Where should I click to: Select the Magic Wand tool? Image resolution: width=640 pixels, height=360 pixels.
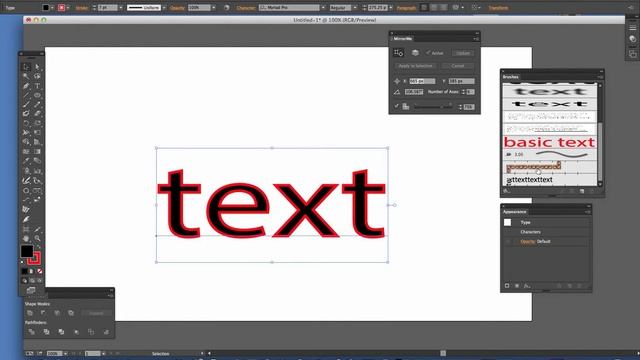point(26,76)
